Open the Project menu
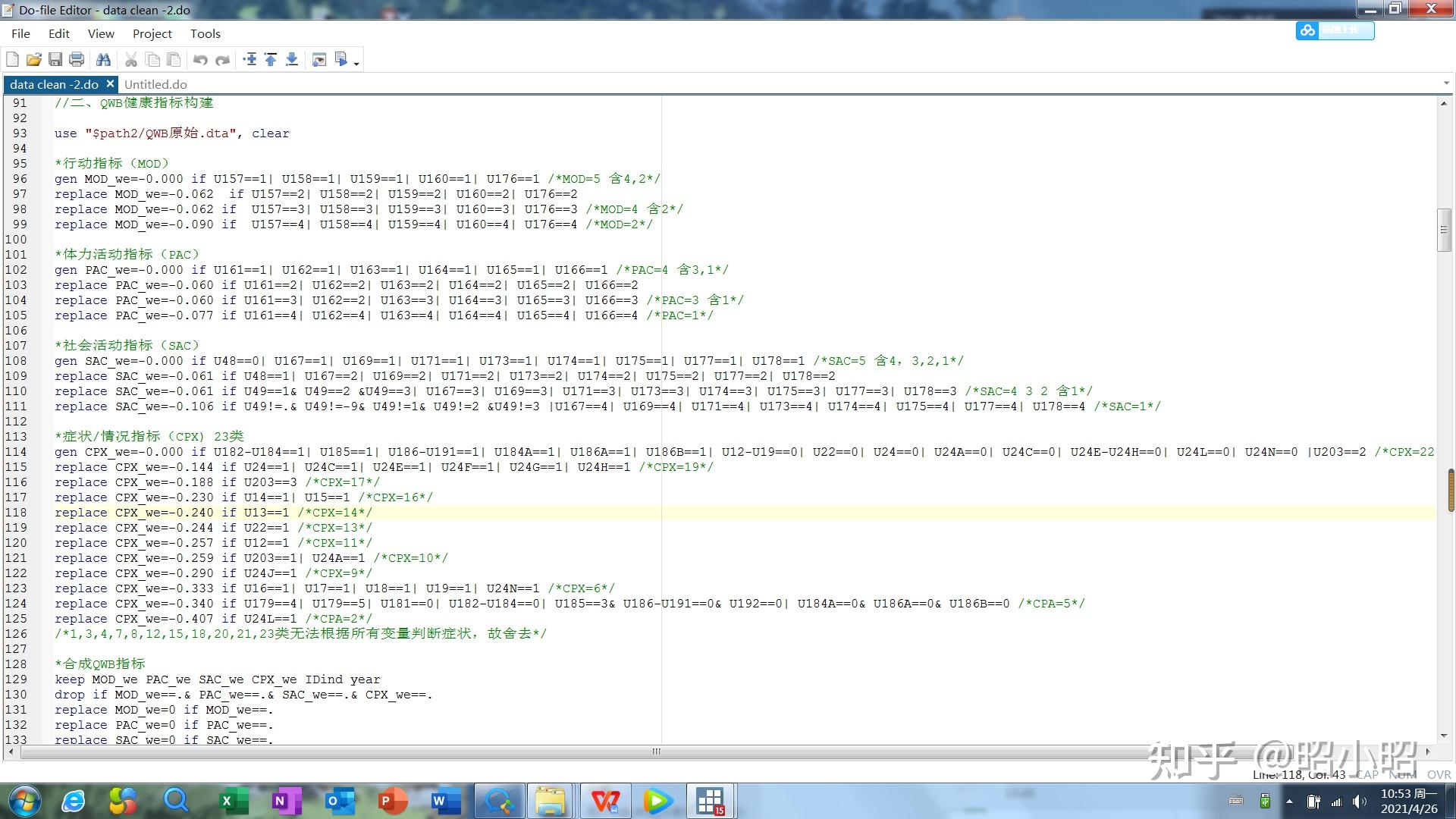The image size is (1456, 819). [x=152, y=33]
